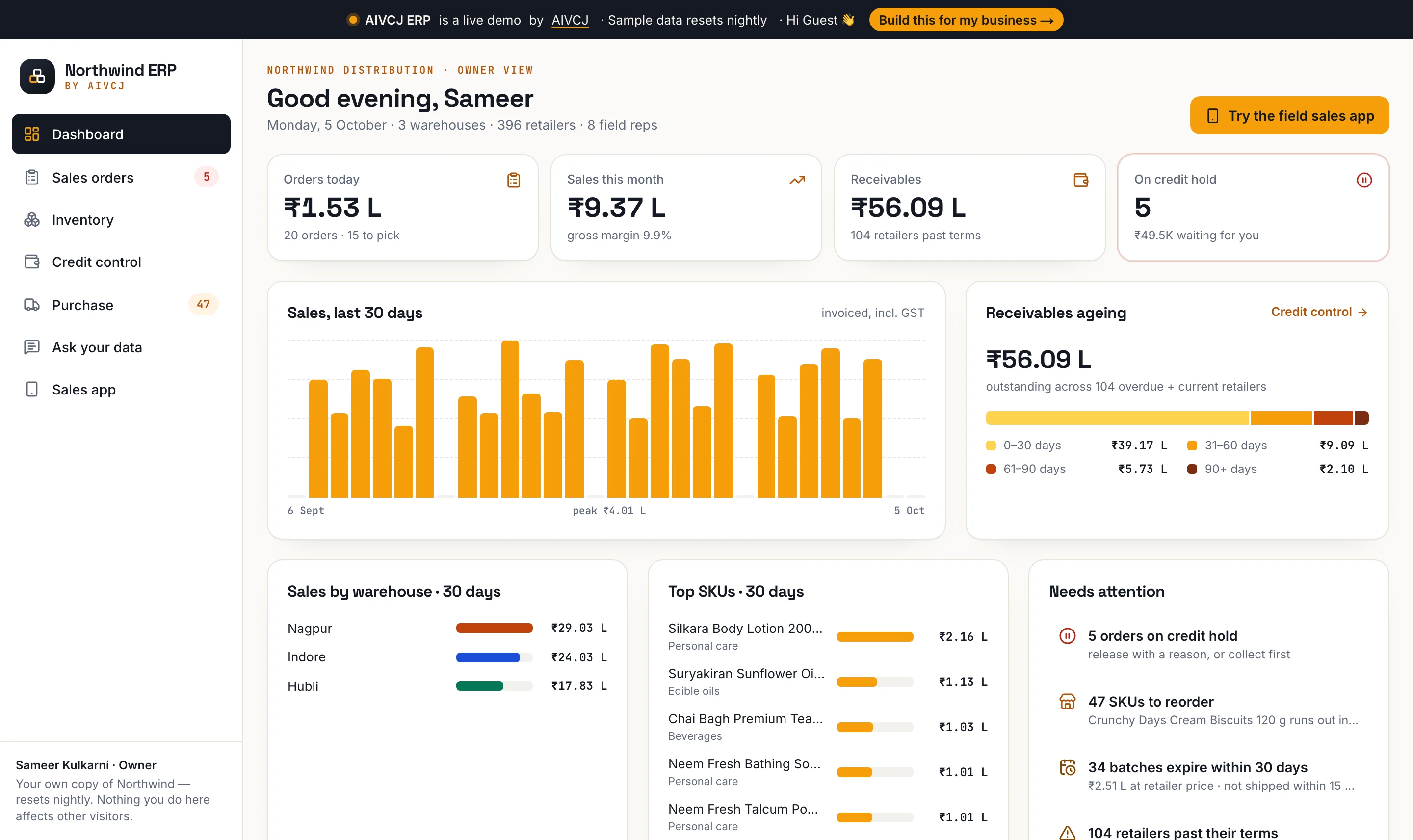Click the Northwind ERP logo icon
Image resolution: width=1413 pixels, height=840 pixels.
(37, 77)
